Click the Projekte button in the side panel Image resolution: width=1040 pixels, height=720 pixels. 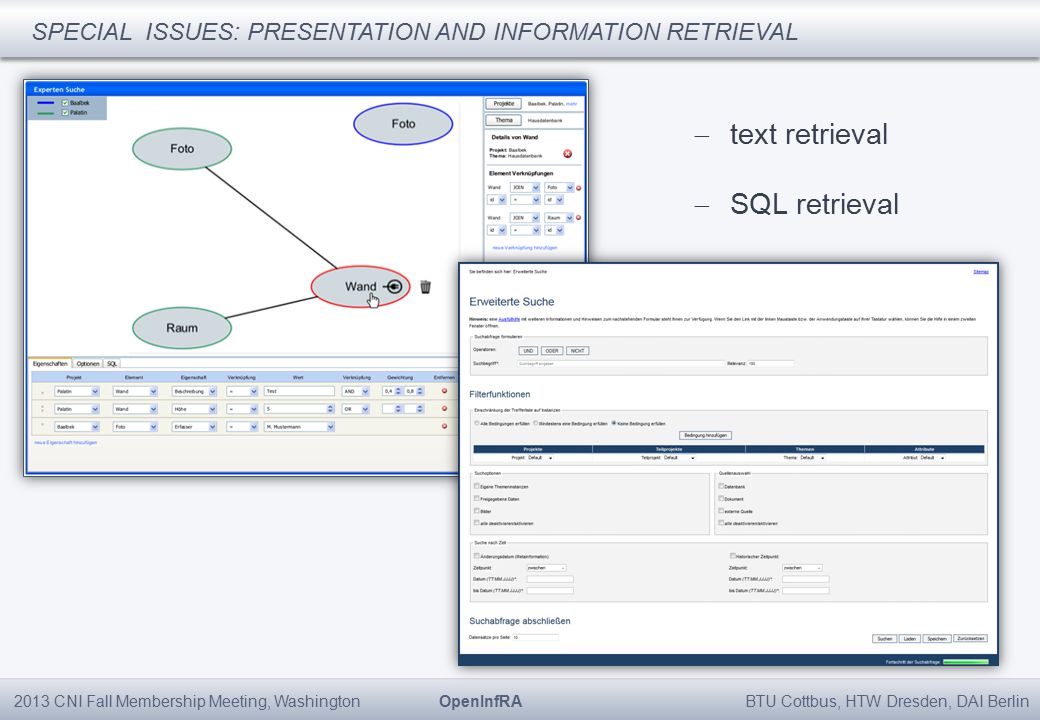pos(503,103)
